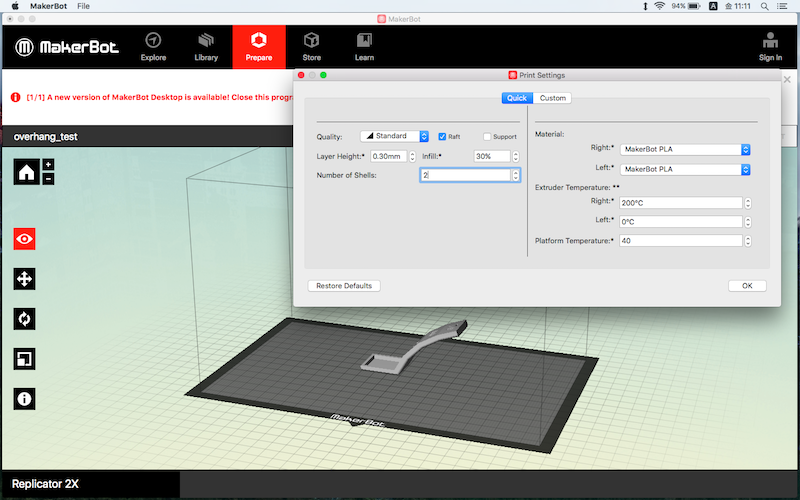The image size is (800, 500).
Task: Click Left extruder temperature field
Action: pos(681,222)
